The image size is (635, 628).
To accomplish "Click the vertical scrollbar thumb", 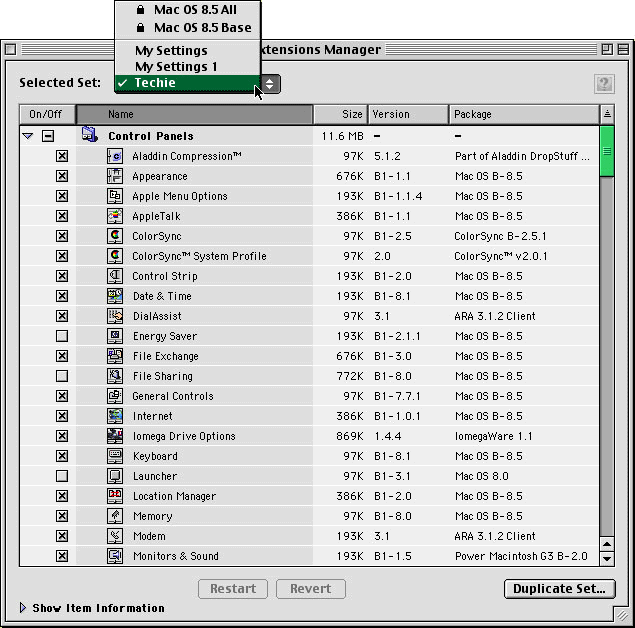I will click(607, 155).
